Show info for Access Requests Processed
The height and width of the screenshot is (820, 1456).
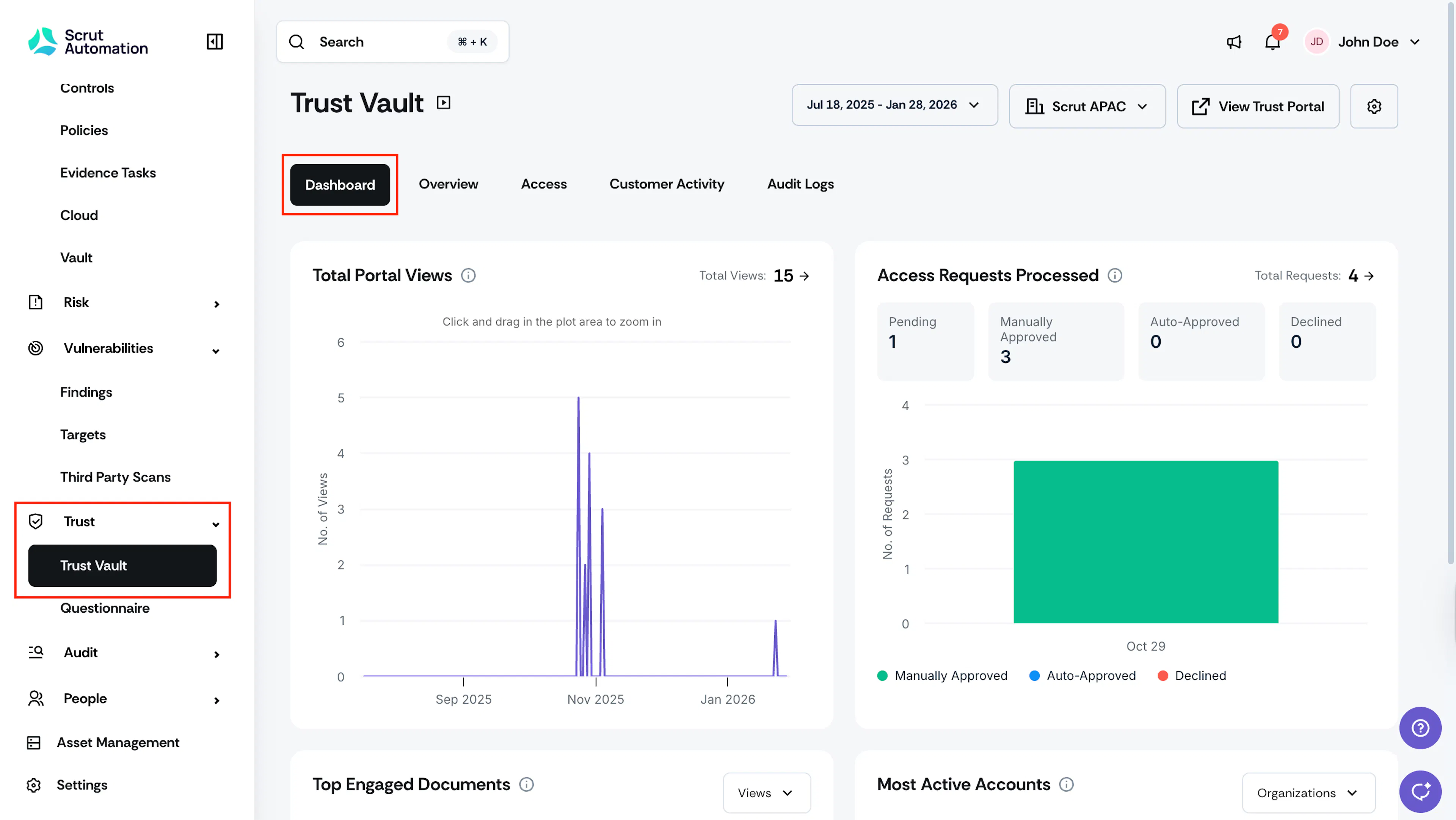click(1115, 275)
